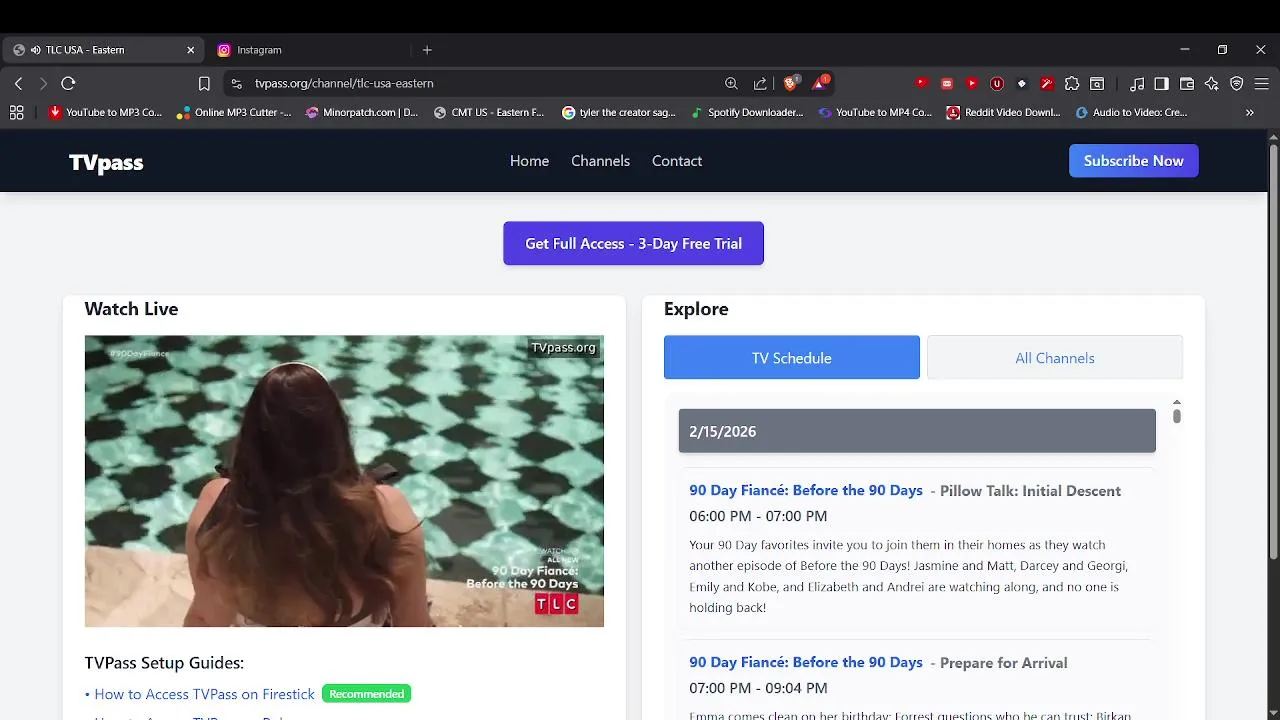Open the apps grid icon in bookmarks bar
The image size is (1280, 720).
click(16, 113)
